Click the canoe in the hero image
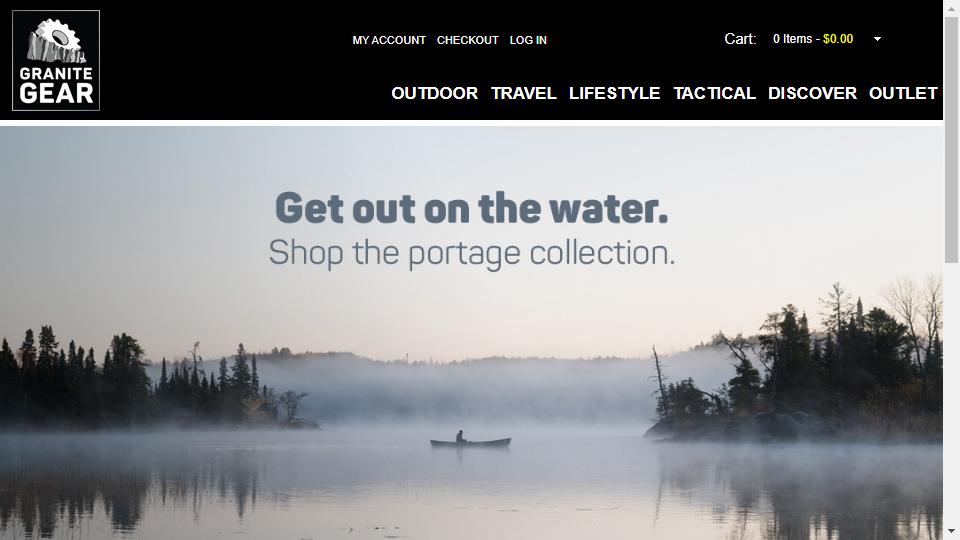This screenshot has width=960, height=540. pyautogui.click(x=470, y=441)
